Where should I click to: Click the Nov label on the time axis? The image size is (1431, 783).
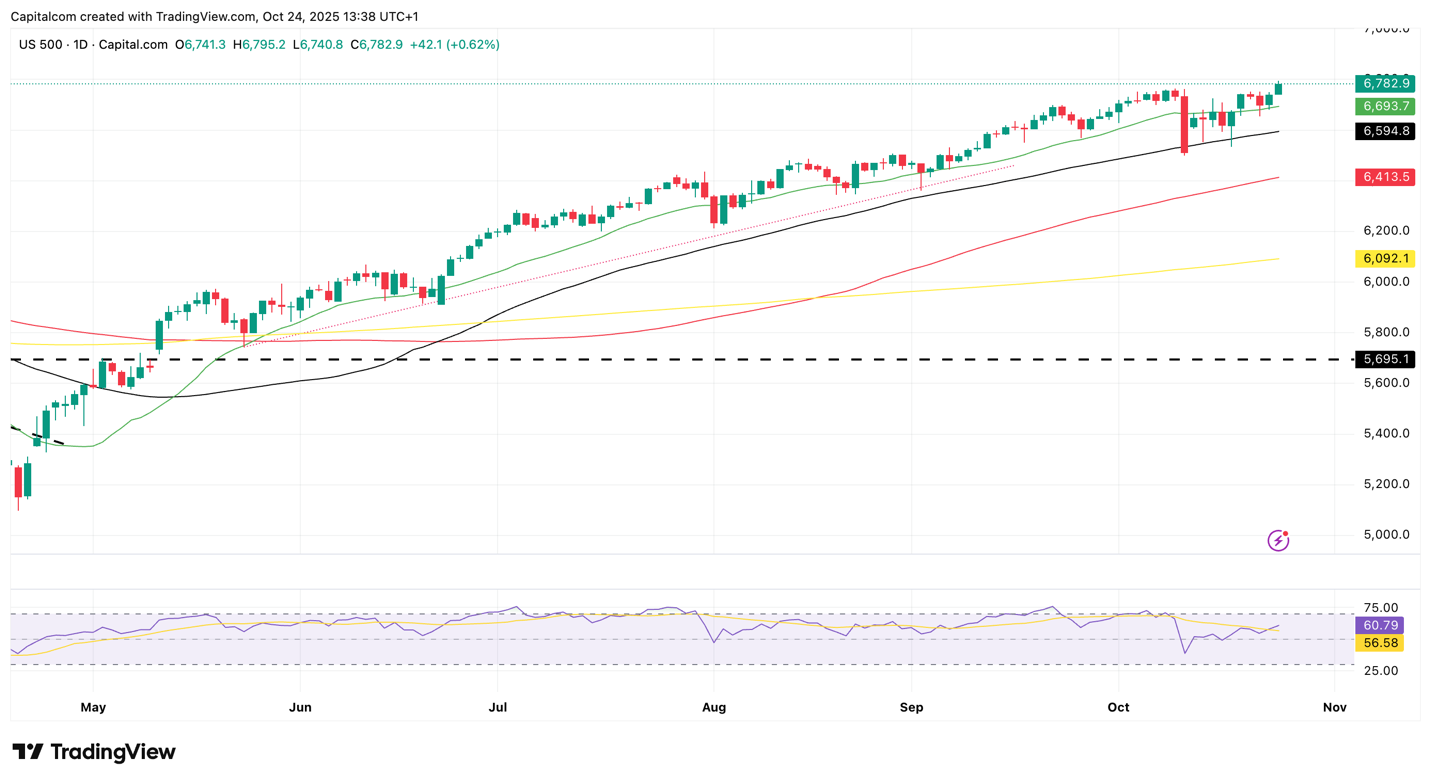click(x=1334, y=707)
